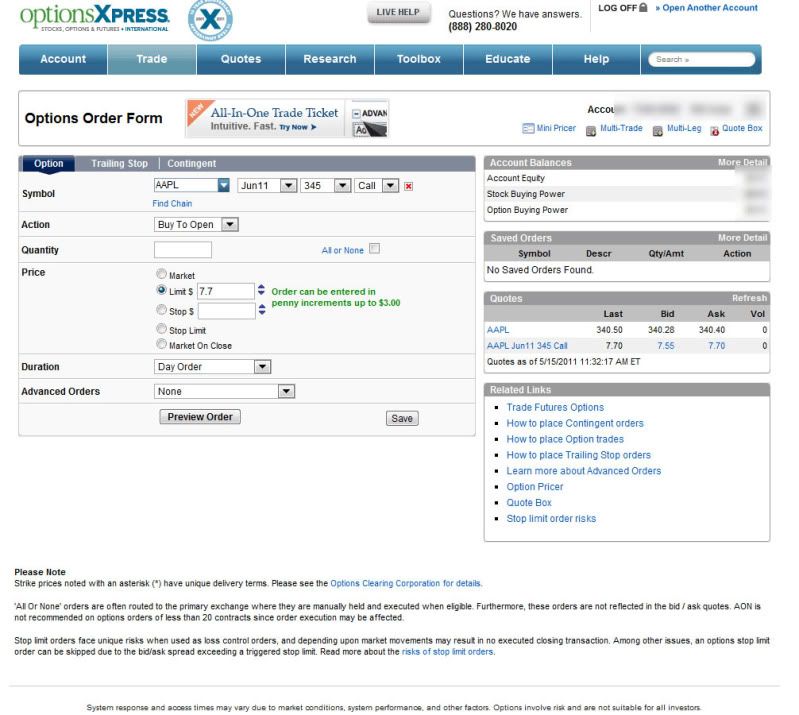This screenshot has width=799, height=715.
Task: Click the 7.55 bid price link
Action: coord(666,346)
